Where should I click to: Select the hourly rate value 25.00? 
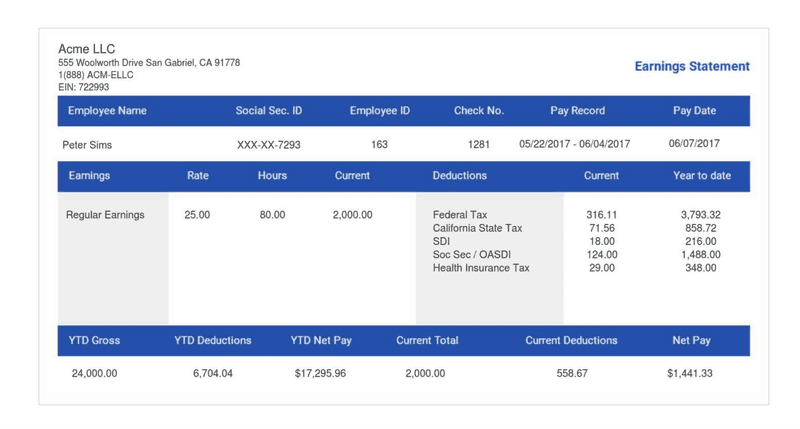point(197,215)
